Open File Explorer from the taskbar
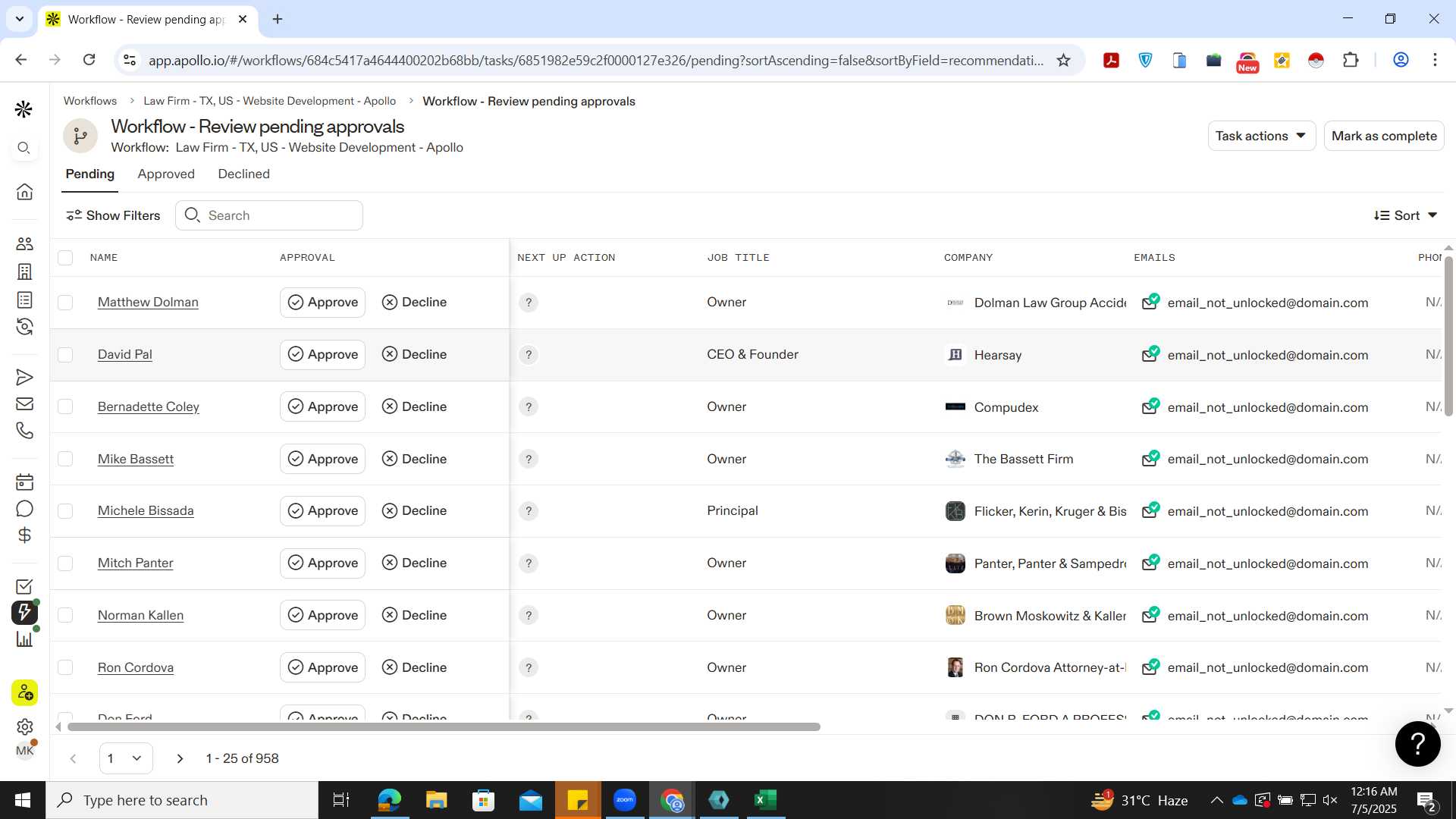The width and height of the screenshot is (1456, 819). point(436,800)
